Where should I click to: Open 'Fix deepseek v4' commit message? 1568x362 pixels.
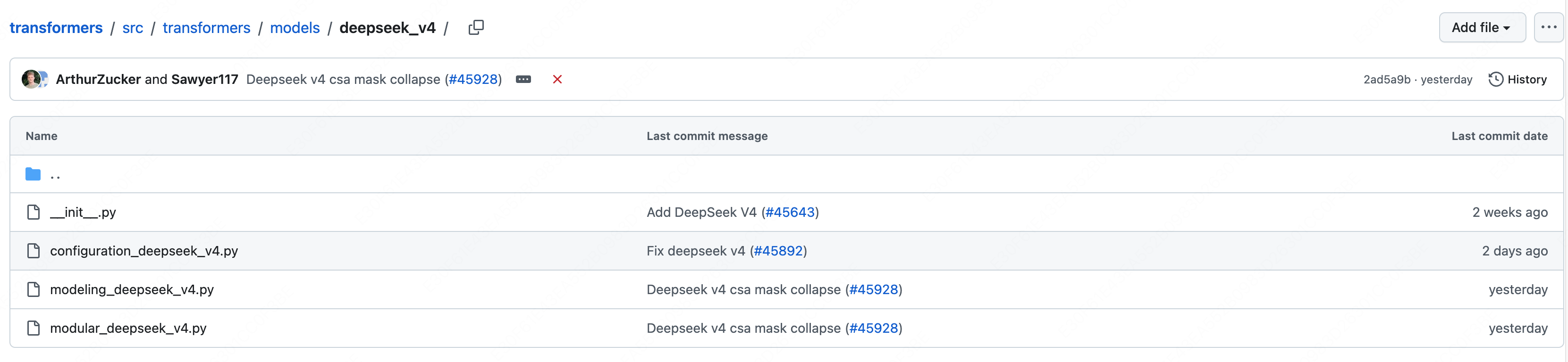pyautogui.click(x=696, y=251)
